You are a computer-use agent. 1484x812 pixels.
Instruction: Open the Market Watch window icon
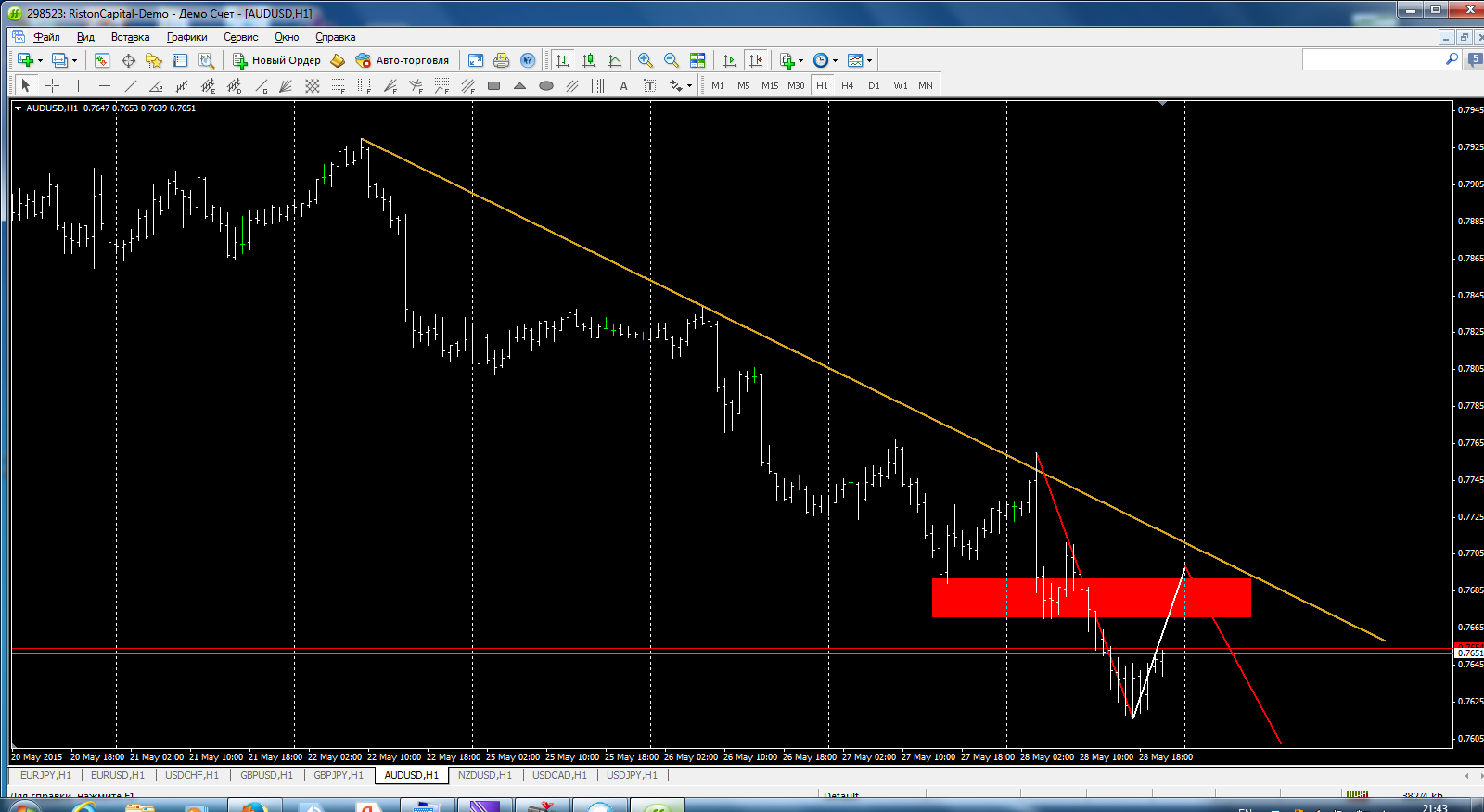point(102,60)
